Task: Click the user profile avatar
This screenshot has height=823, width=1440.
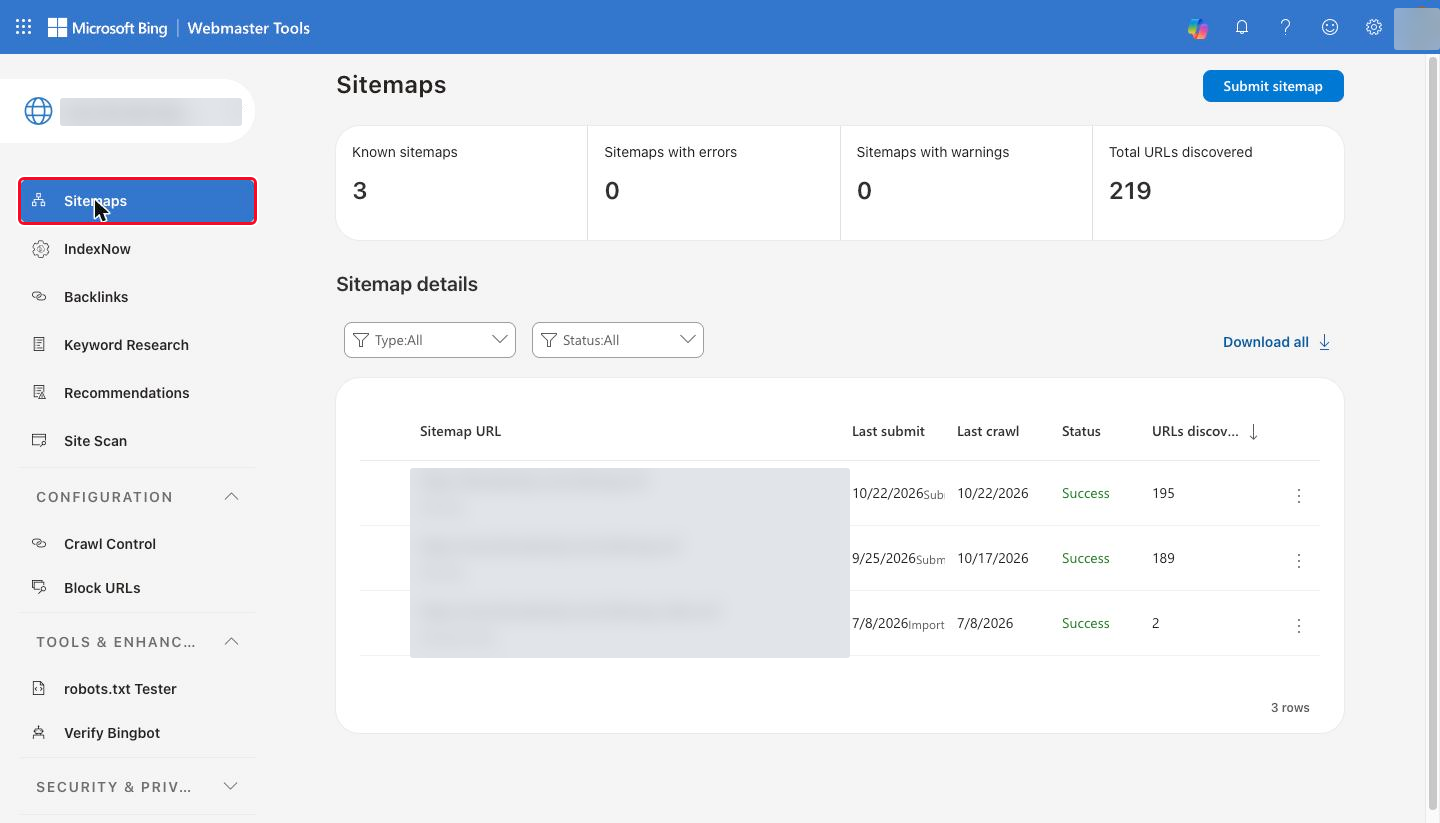Action: 1415,28
